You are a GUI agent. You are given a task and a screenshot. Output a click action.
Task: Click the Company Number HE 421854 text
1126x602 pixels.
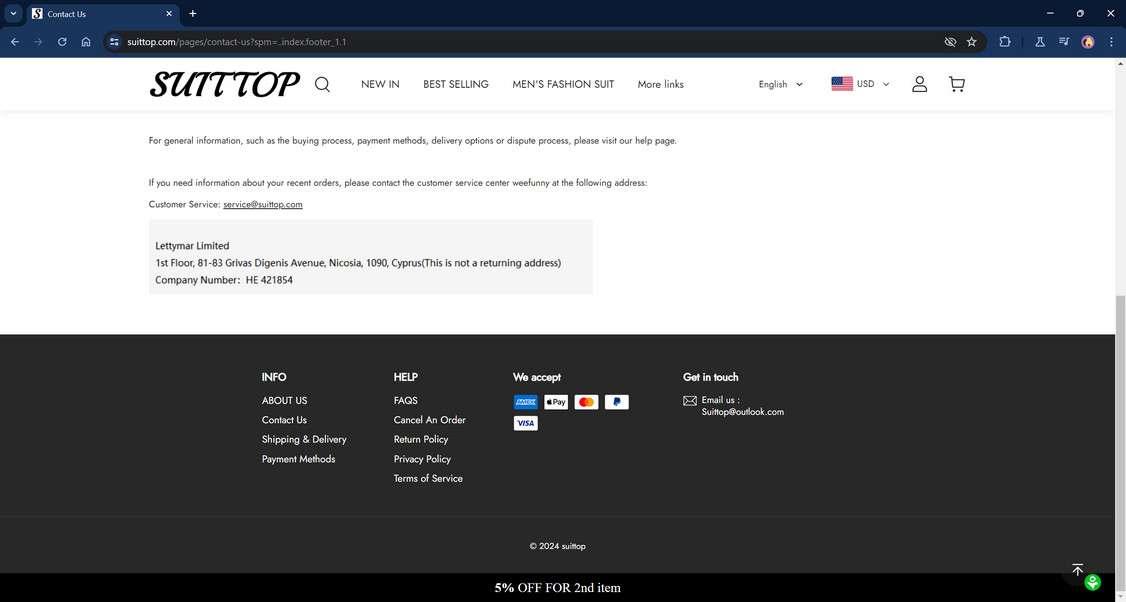click(224, 280)
